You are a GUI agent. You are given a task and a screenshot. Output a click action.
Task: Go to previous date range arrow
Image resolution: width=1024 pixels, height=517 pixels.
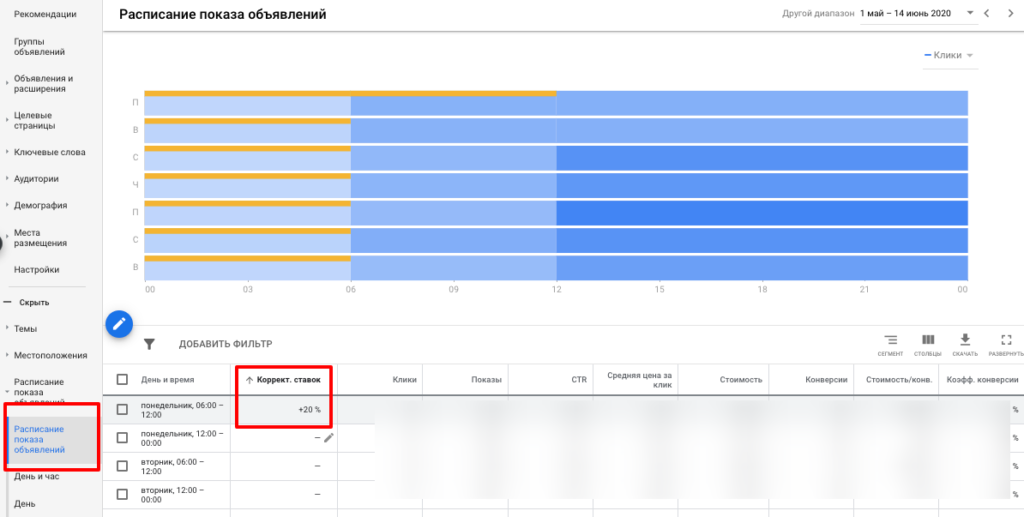click(988, 14)
